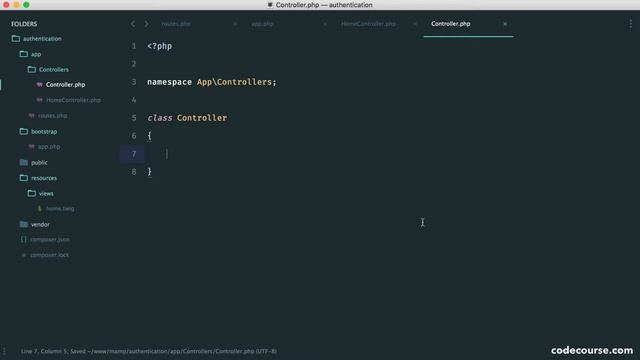The height and width of the screenshot is (360, 640).
Task: Go forward with the right tab arrow
Action: point(147,24)
